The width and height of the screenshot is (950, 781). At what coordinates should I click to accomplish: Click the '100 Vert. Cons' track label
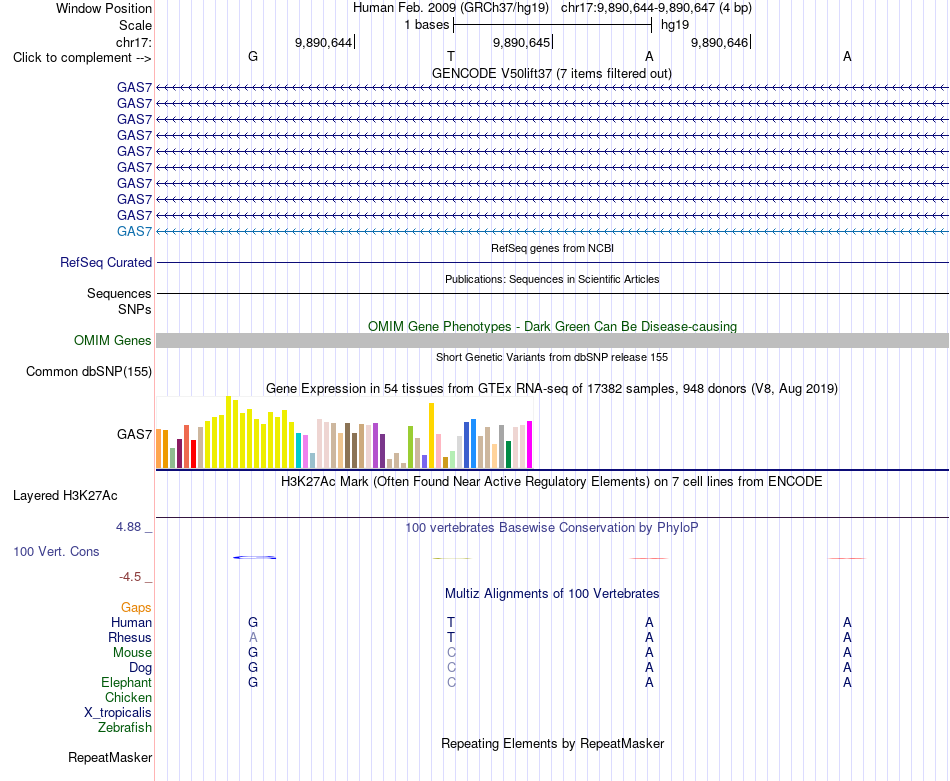56,551
